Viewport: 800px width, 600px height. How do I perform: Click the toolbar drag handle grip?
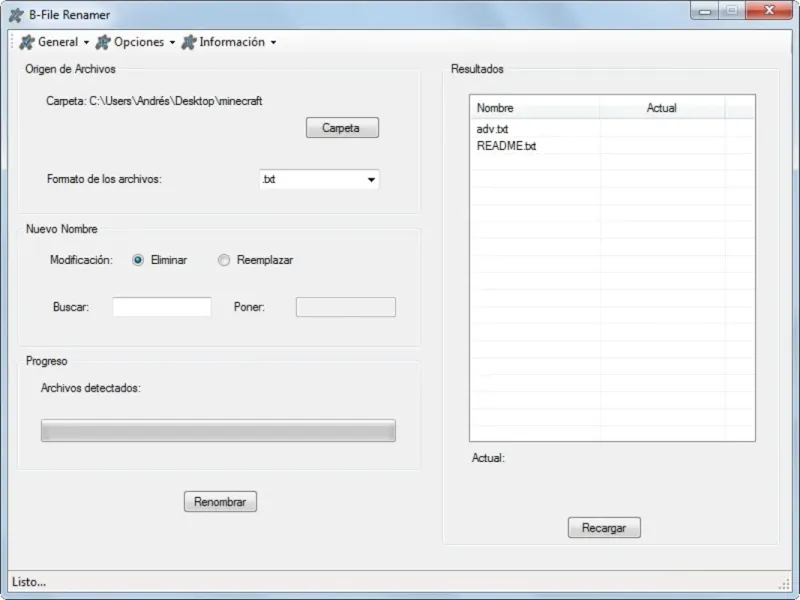(12, 42)
